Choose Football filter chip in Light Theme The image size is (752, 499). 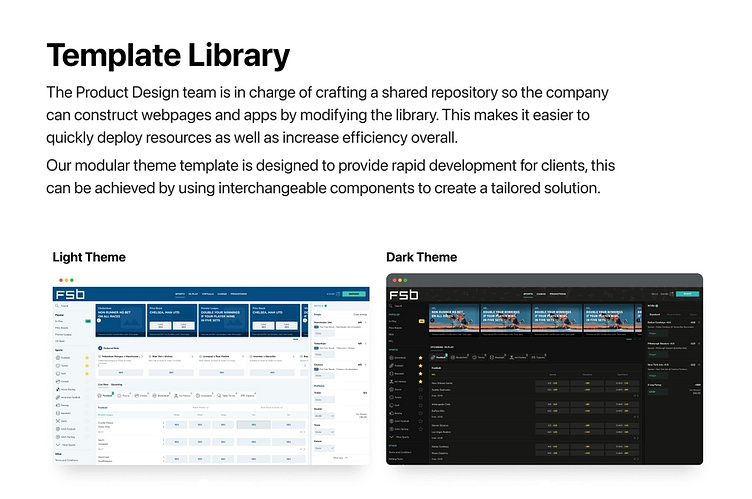click(x=106, y=395)
